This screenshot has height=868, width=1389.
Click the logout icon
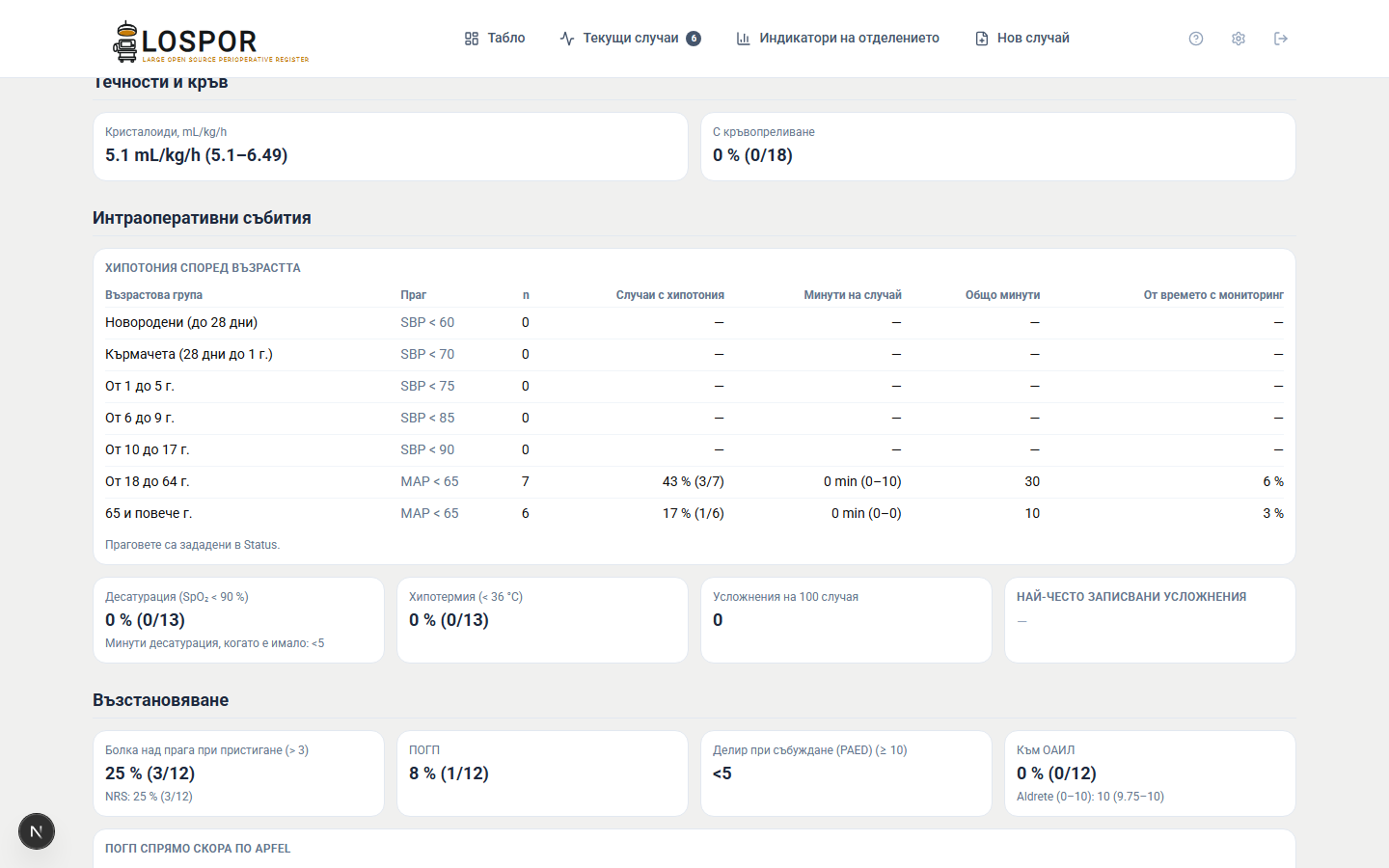coord(1281,39)
